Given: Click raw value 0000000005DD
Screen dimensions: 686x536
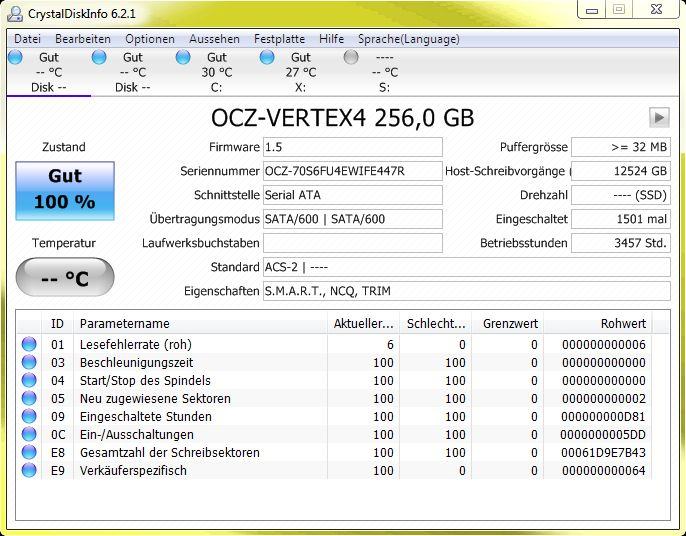Looking at the screenshot, I should click(x=603, y=434).
